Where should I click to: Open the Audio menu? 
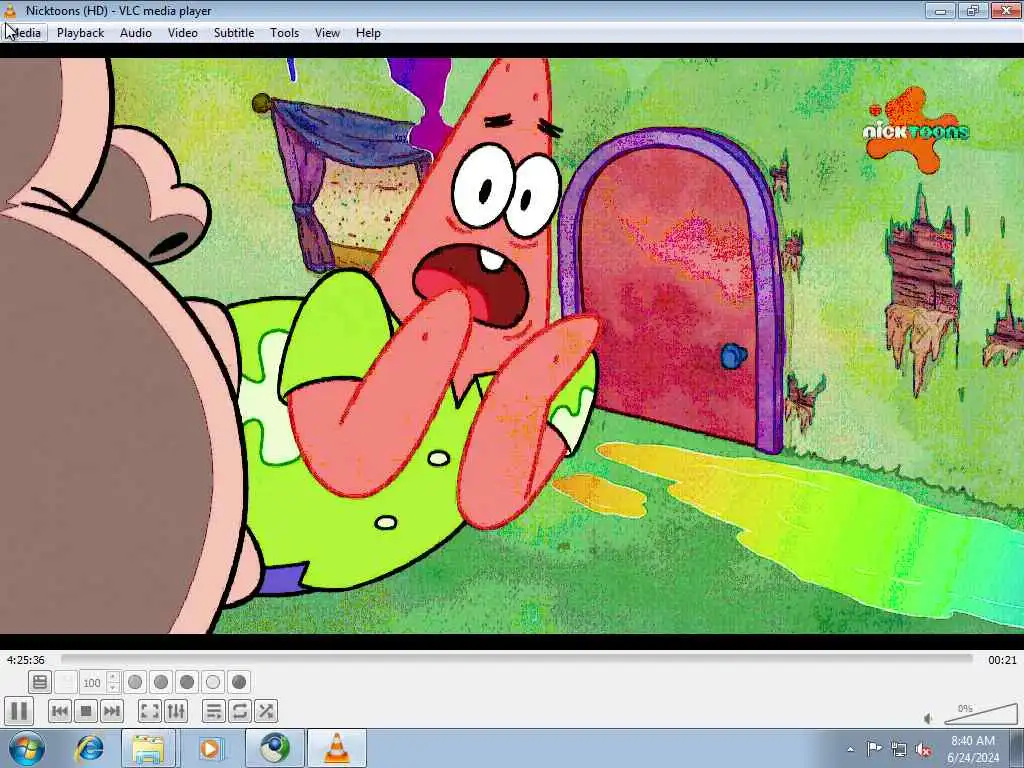(136, 33)
